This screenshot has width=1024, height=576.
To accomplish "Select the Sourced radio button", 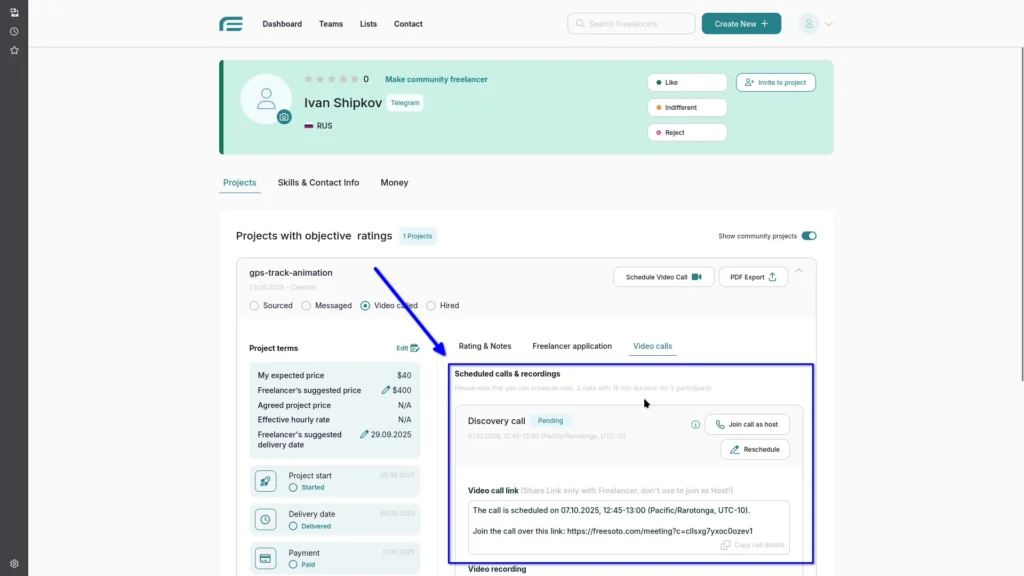I will 253,305.
